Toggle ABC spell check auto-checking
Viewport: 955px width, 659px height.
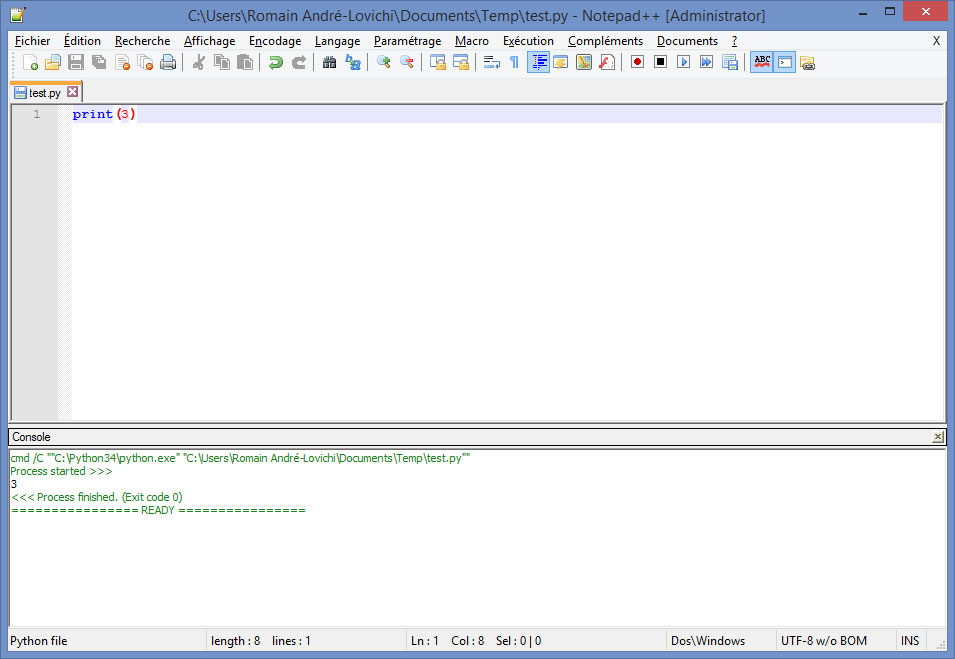coord(761,62)
